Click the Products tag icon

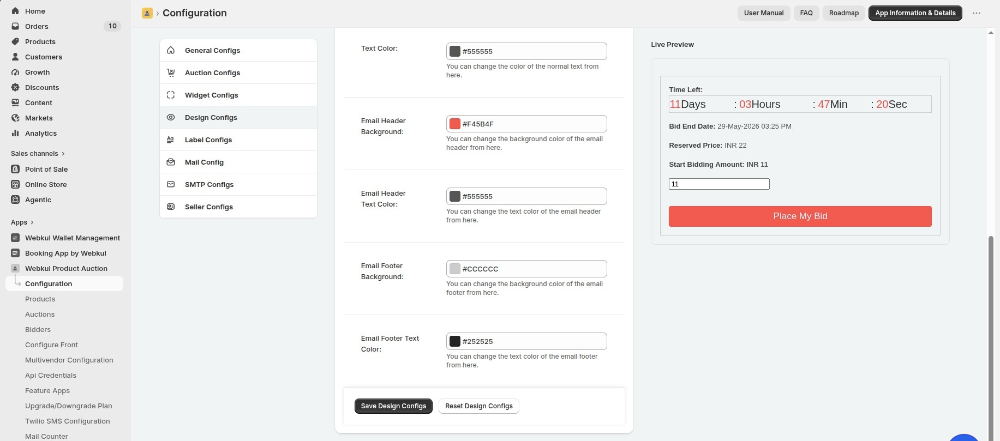(x=15, y=41)
